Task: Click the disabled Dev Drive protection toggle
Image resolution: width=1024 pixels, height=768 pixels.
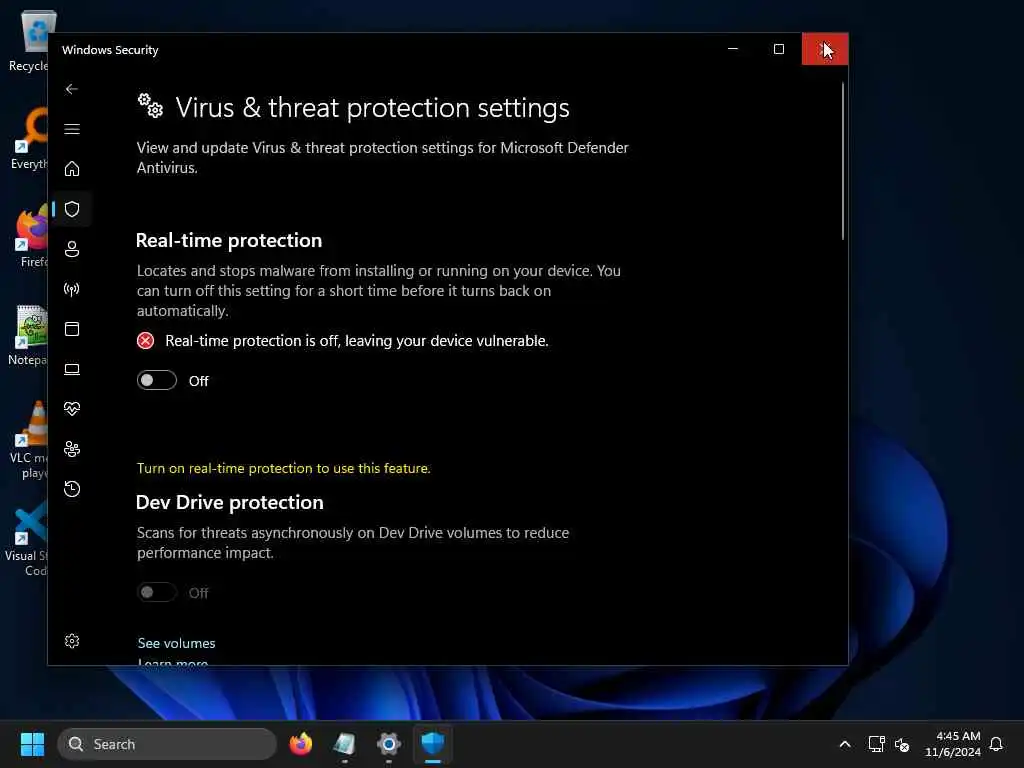Action: pyautogui.click(x=157, y=592)
